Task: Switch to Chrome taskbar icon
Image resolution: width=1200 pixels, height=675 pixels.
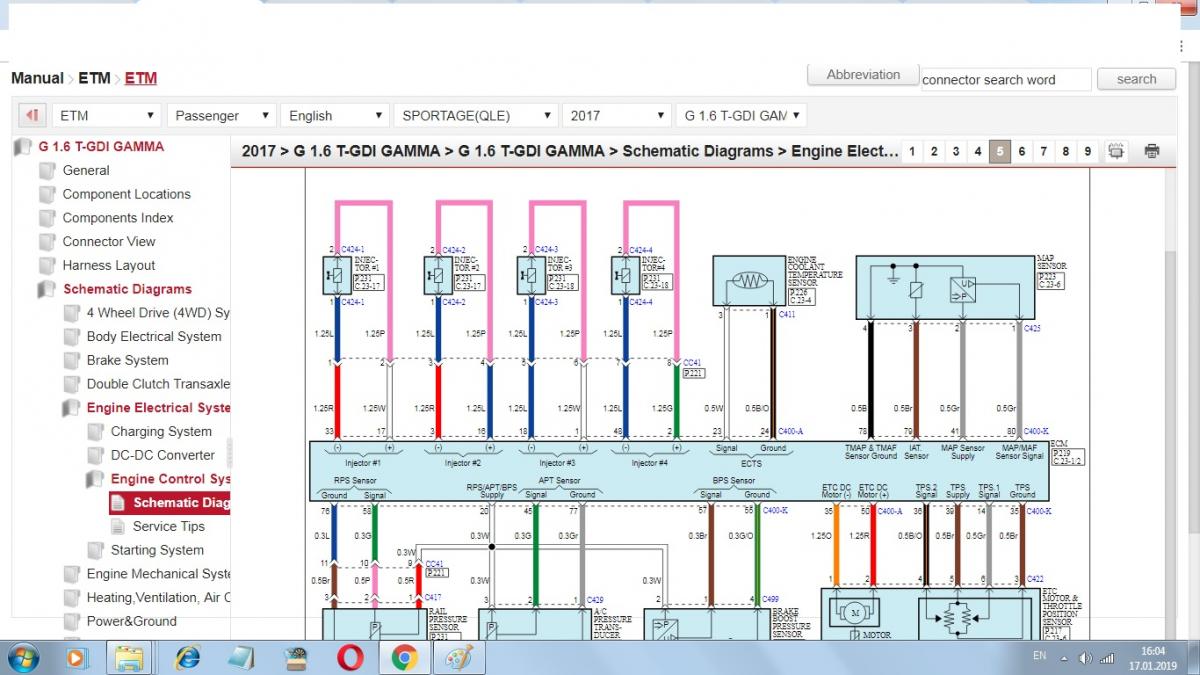Action: point(404,657)
